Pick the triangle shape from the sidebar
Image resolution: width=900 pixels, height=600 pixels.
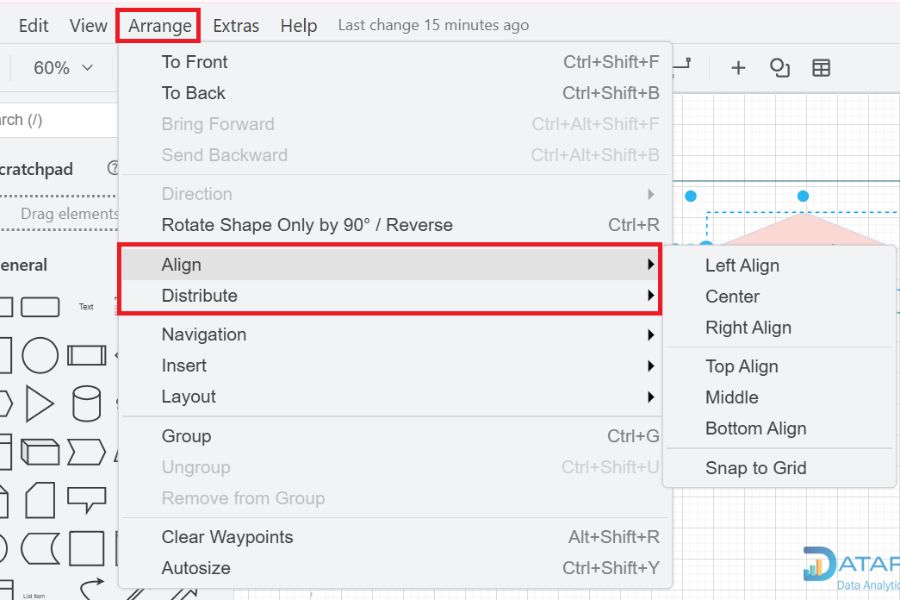[40, 404]
